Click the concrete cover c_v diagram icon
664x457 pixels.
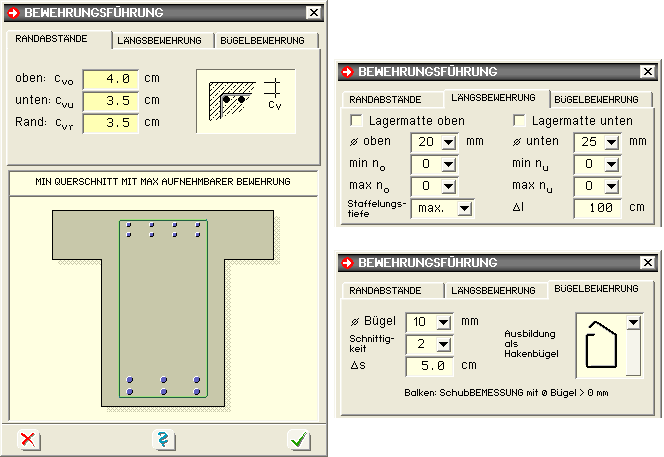click(x=245, y=100)
